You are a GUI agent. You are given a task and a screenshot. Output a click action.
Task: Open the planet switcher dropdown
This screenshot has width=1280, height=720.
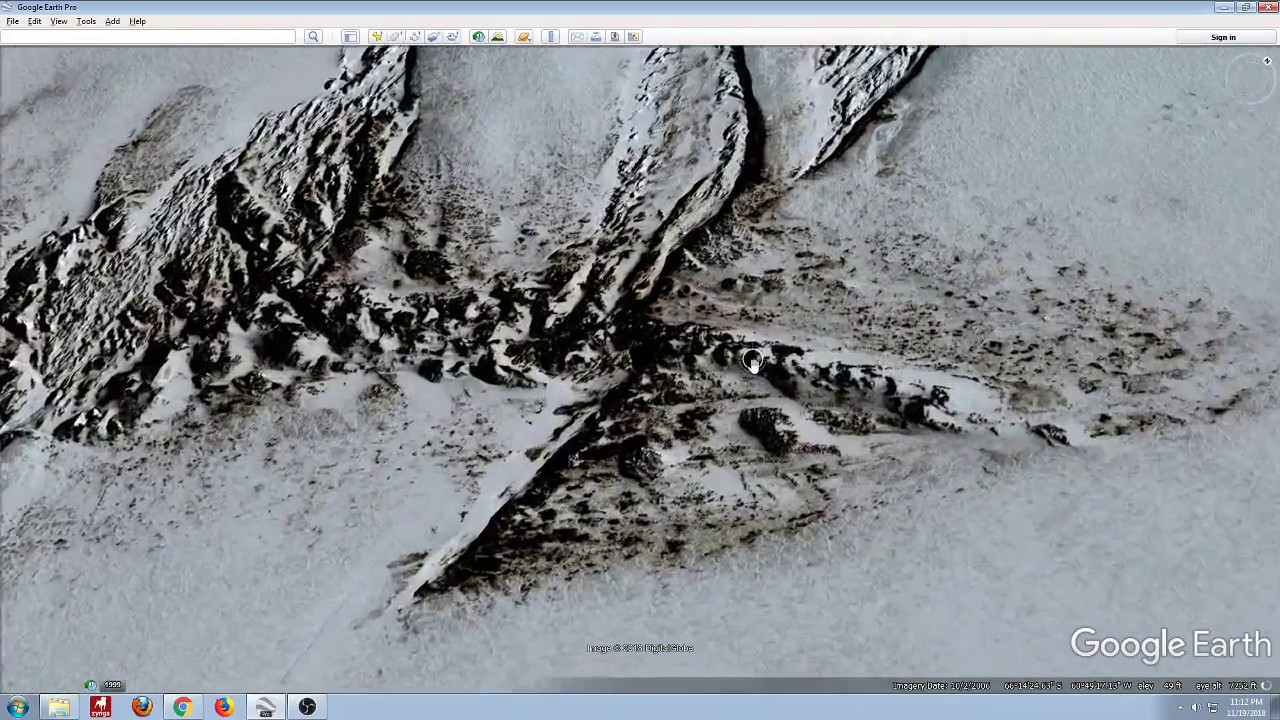click(524, 37)
